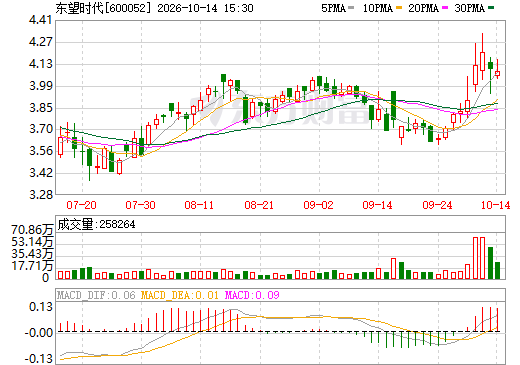Viewport: 520px width, 365px height.
Task: Click date axis label 08-21
Action: 259,205
